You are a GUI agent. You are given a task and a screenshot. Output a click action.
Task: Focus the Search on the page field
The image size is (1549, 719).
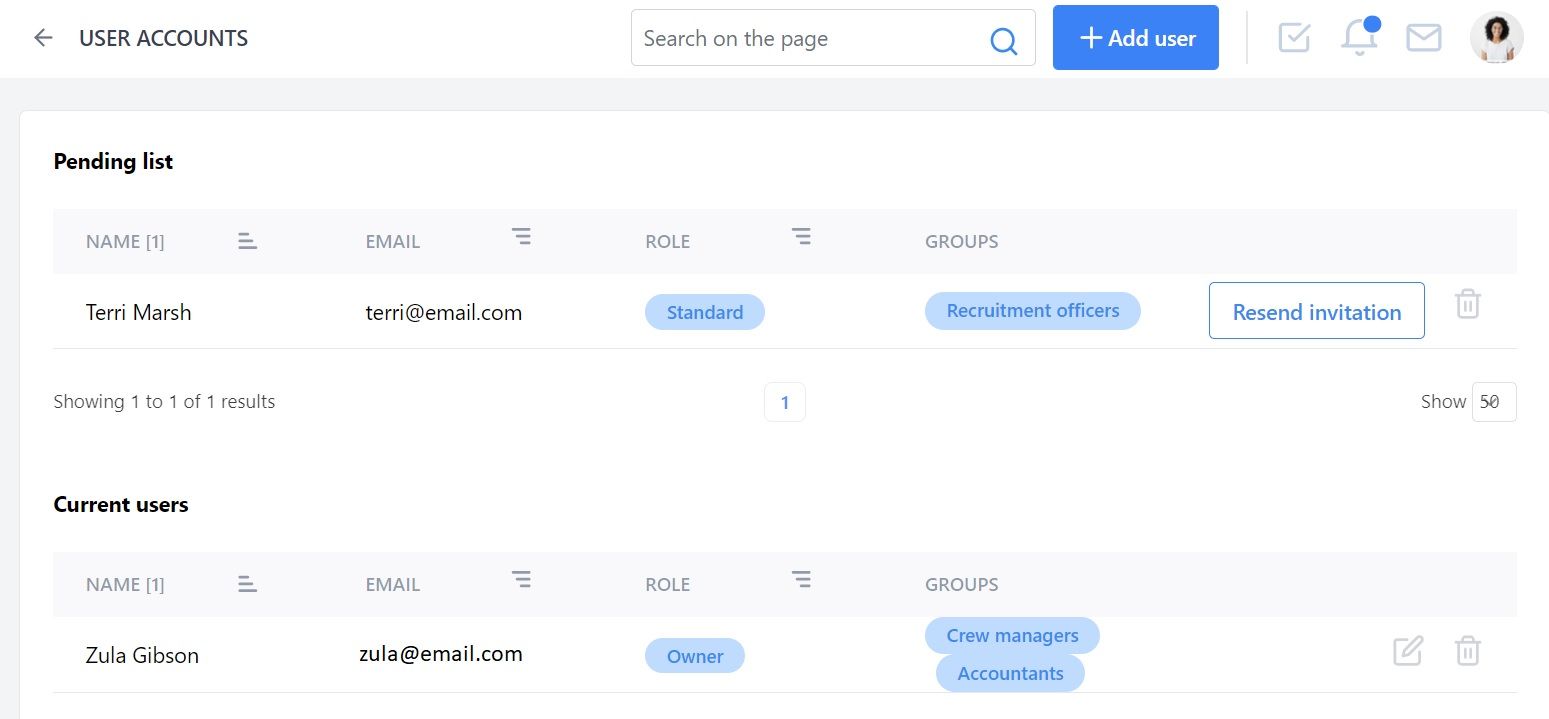coord(833,38)
